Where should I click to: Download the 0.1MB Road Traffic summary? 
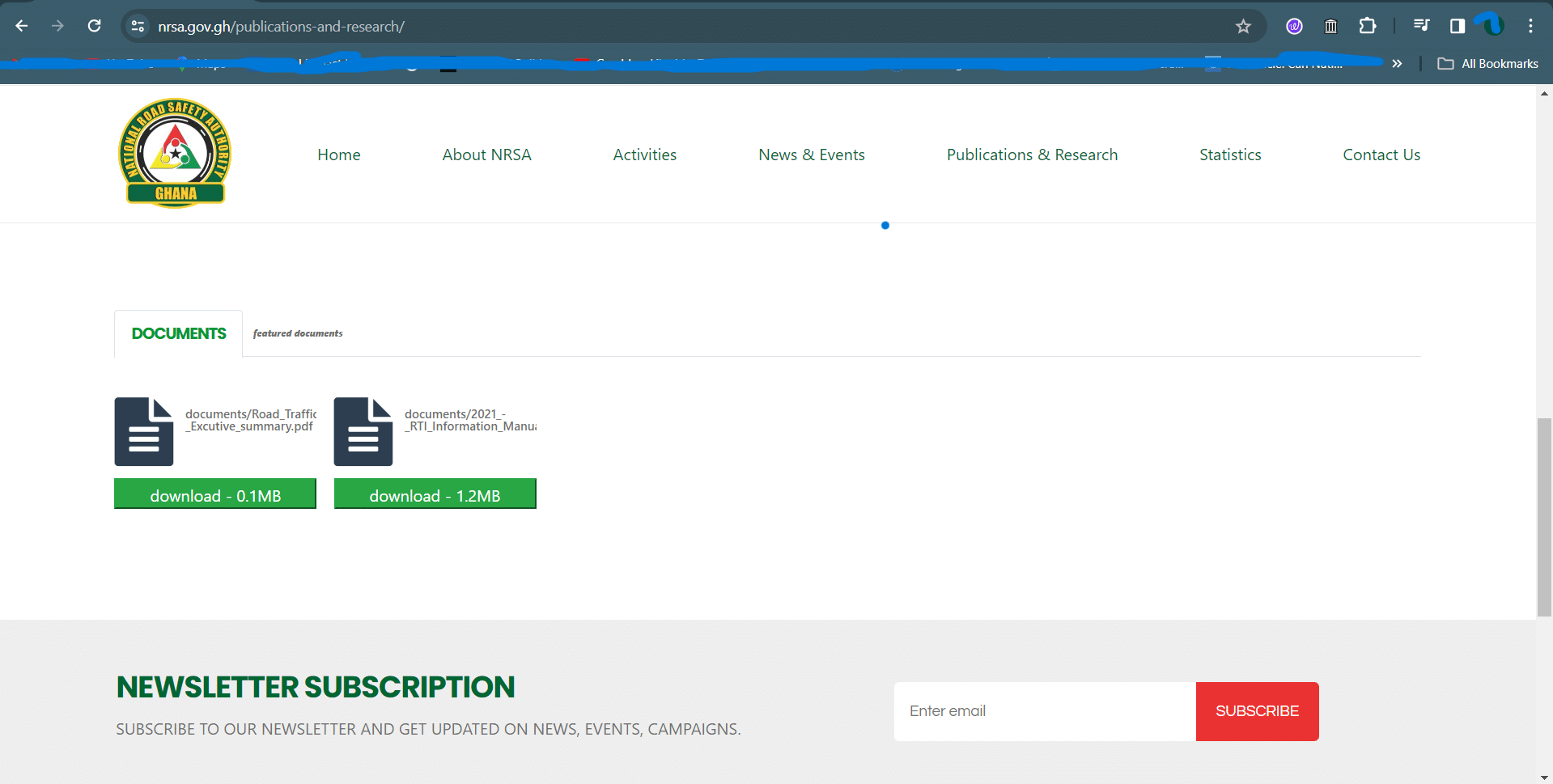[x=215, y=495]
